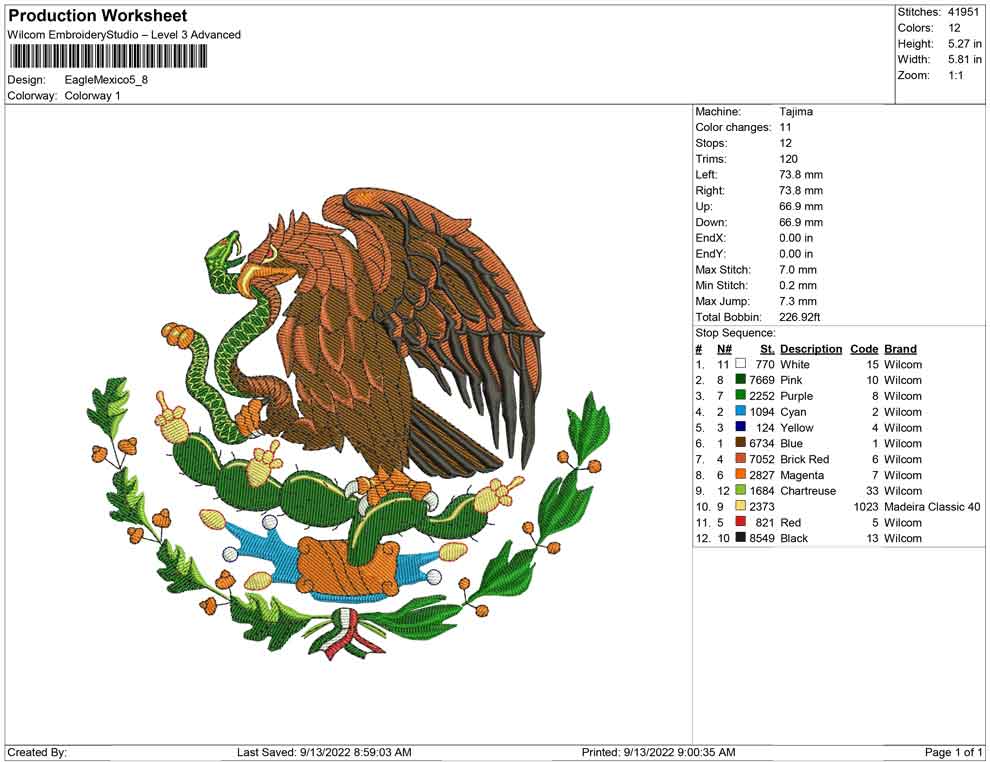
Task: Click the Width value '5.81 in'
Action: point(965,59)
